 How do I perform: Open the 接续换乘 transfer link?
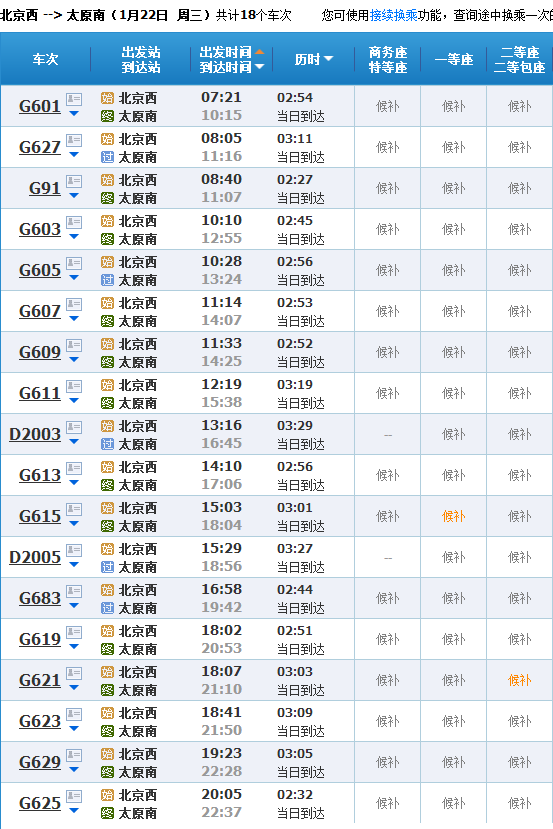tap(393, 15)
